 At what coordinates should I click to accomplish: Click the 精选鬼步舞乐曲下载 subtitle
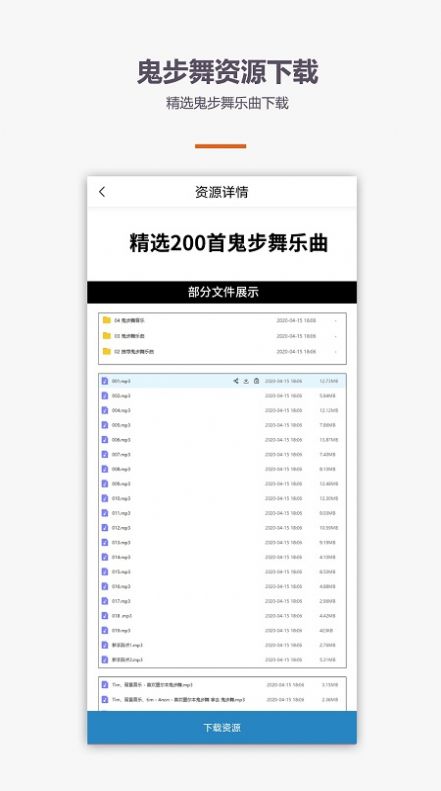[x=227, y=103]
